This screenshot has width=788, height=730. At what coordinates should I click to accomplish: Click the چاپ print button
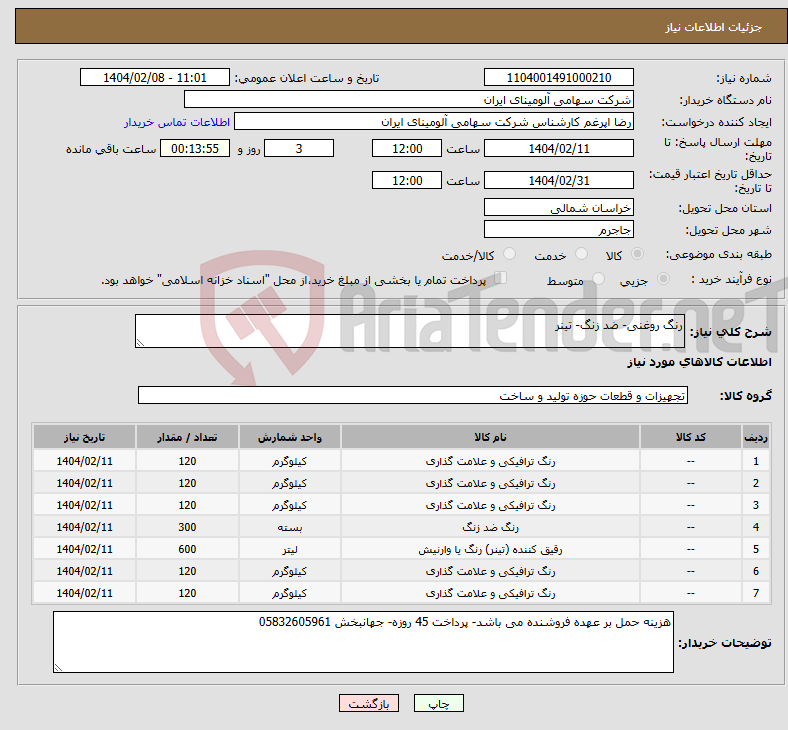[438, 703]
